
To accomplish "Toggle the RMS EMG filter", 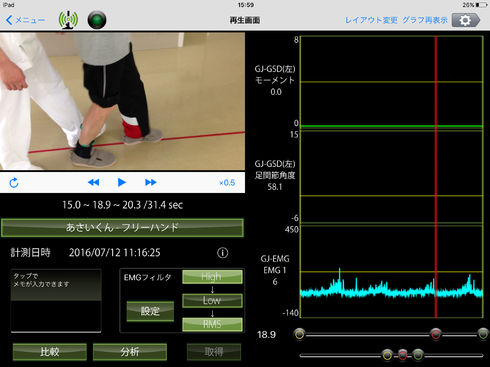I will click(212, 324).
